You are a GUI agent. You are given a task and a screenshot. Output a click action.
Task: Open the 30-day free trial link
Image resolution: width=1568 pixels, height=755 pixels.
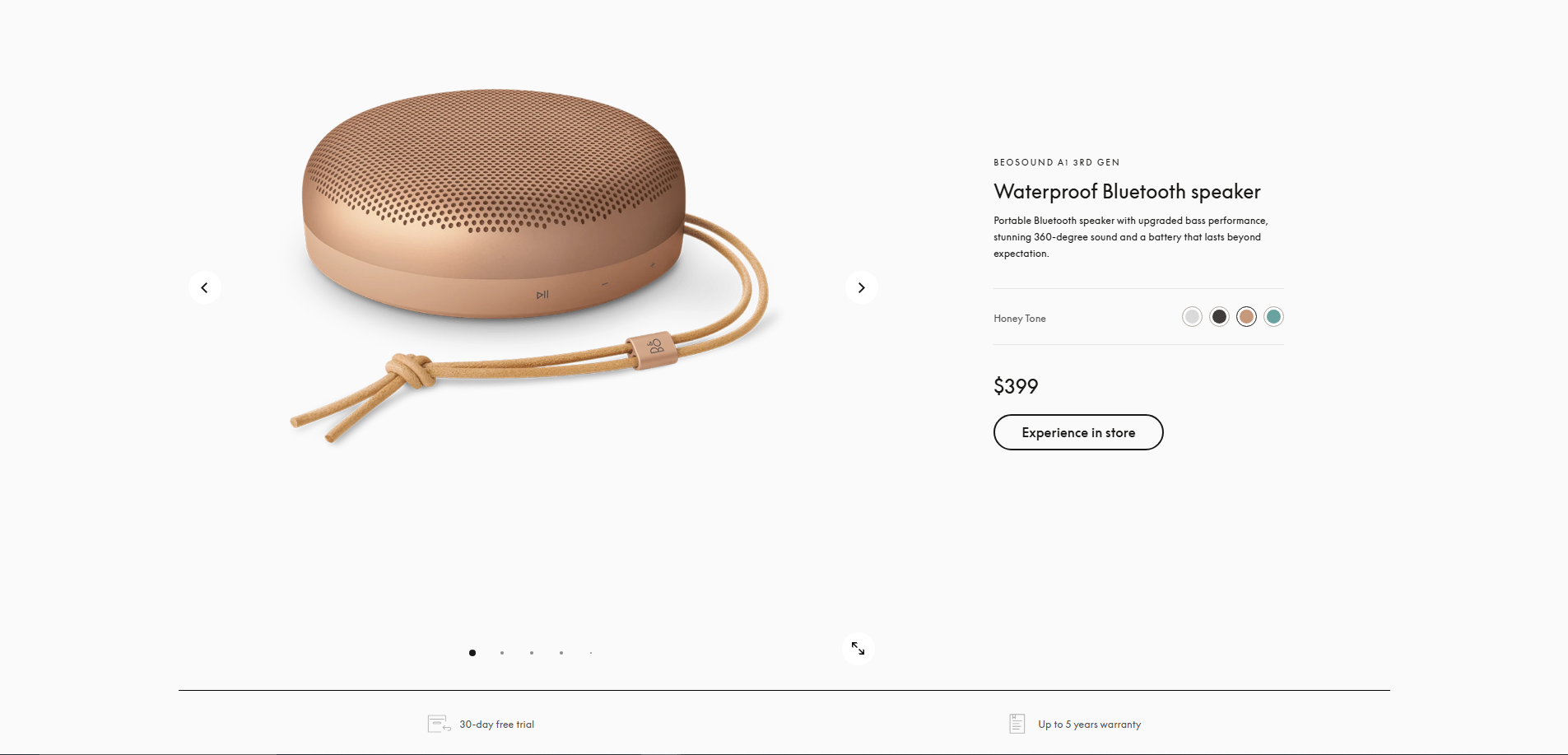497,725
